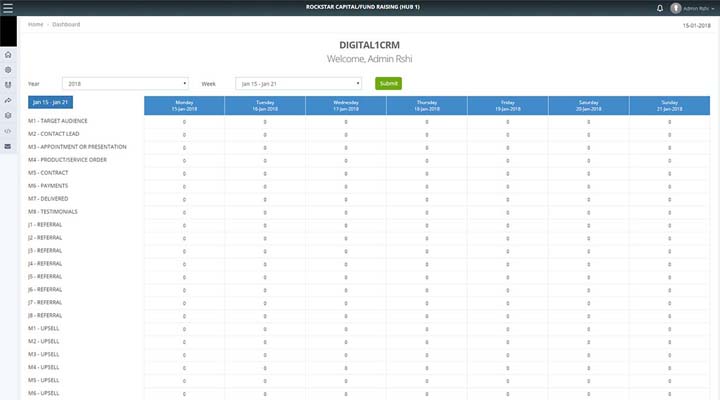Click the M7 - DELIVERED row label
This screenshot has height=400, width=720.
[x=48, y=199]
